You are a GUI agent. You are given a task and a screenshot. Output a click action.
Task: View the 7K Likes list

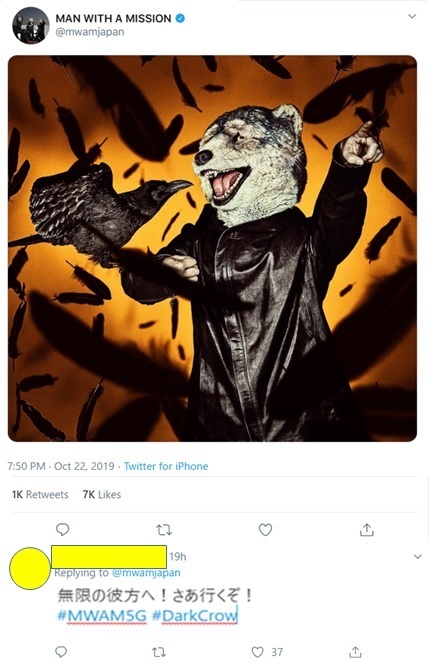point(102,495)
